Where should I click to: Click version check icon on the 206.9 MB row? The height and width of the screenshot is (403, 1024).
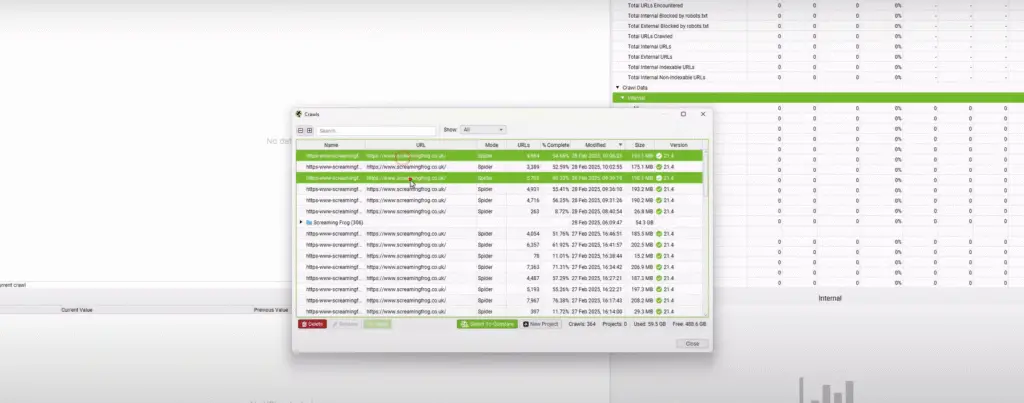(659, 267)
